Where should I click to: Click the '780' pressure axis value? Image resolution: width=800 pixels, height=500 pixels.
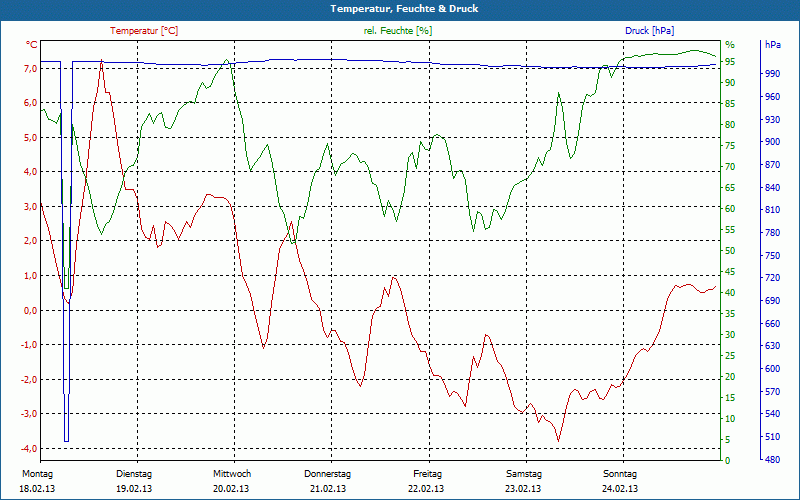772,233
